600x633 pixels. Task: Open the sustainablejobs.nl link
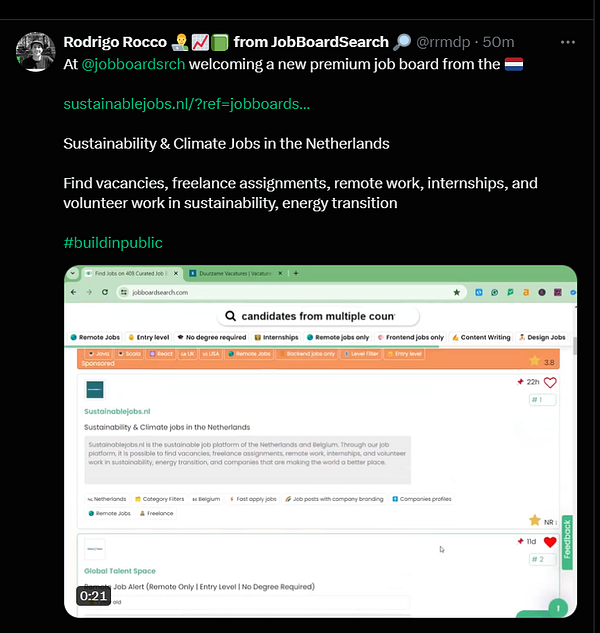[x=187, y=104]
